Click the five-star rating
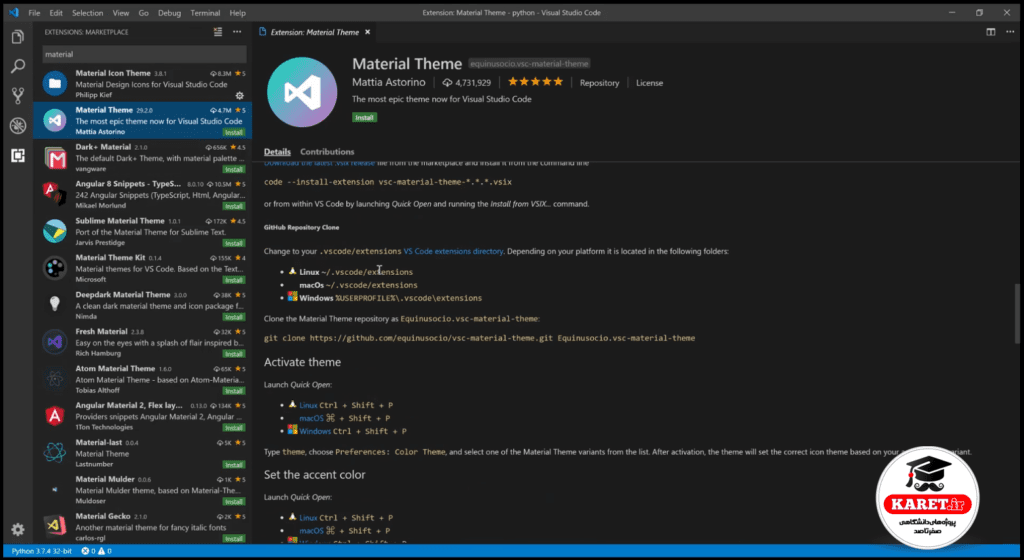The height and width of the screenshot is (560, 1024). (536, 82)
